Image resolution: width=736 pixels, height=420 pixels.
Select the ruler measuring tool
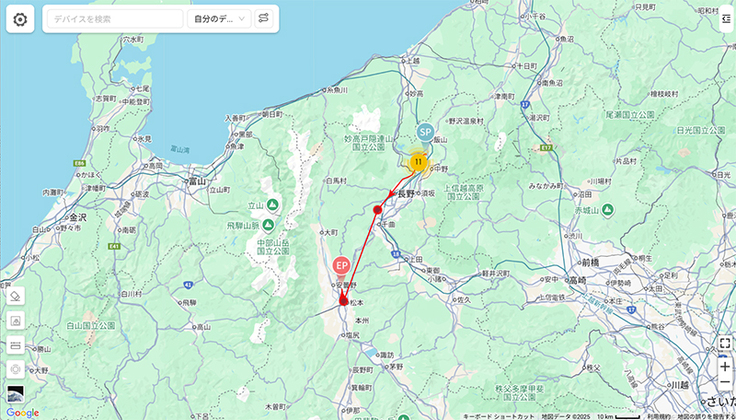[x=15, y=345]
